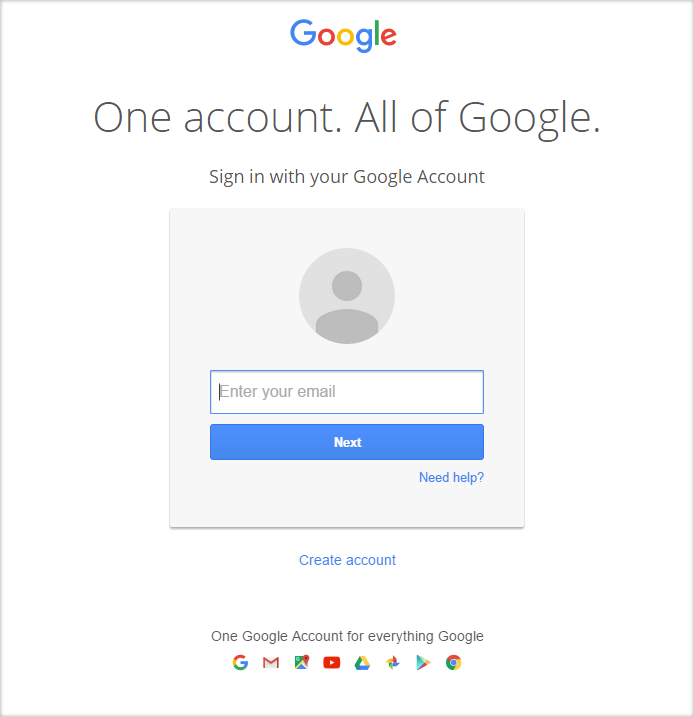Open the Need help? link
The image size is (694, 717).
(x=451, y=477)
